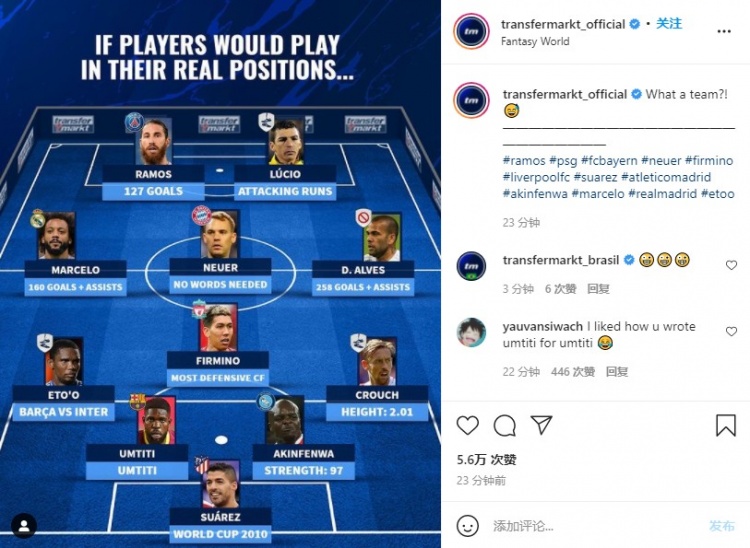Open the emoji picker smiley icon
This screenshot has height=548, width=750.
pos(467,526)
